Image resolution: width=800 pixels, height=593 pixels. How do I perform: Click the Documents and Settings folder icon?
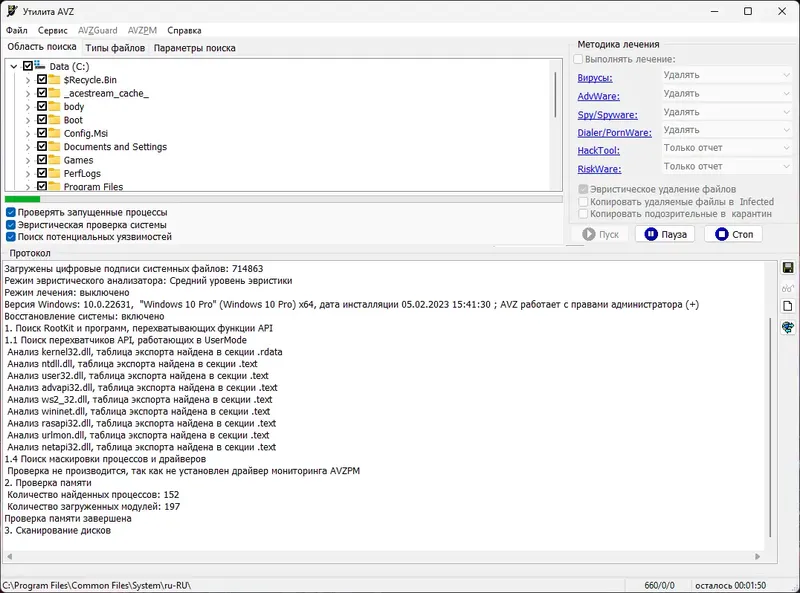(x=54, y=146)
